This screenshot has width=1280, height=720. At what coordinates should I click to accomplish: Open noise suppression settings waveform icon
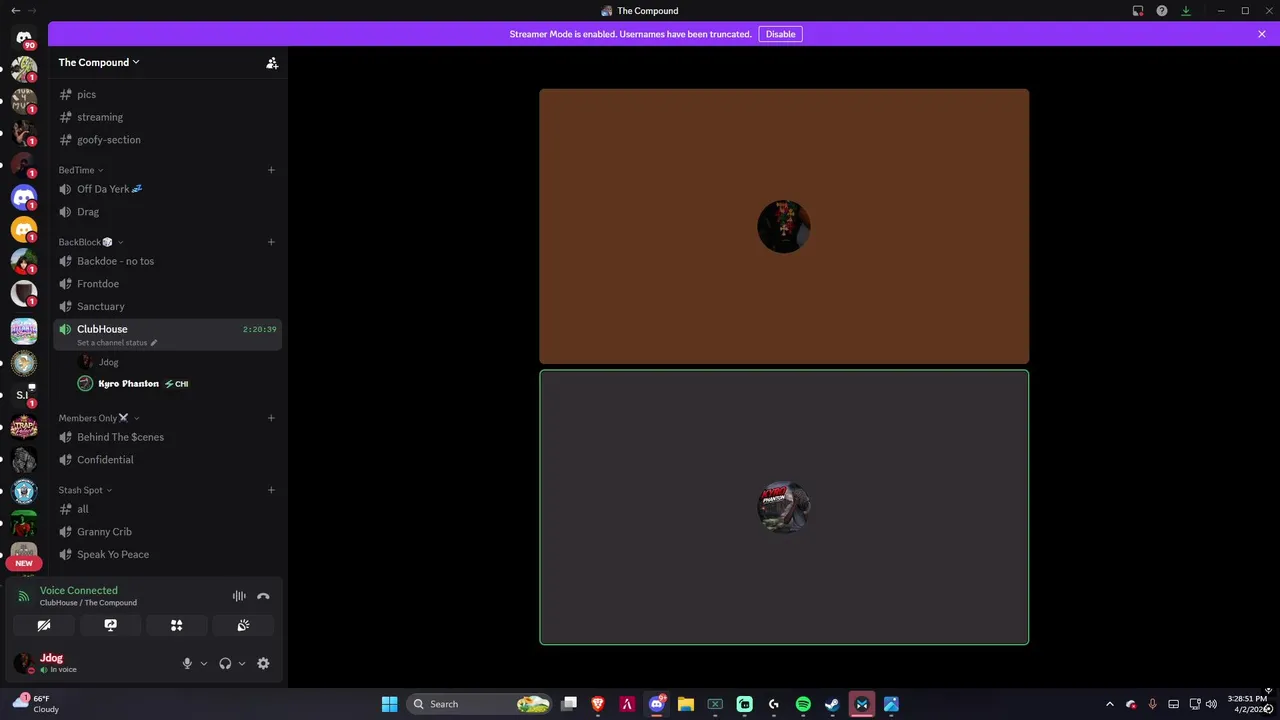(239, 596)
